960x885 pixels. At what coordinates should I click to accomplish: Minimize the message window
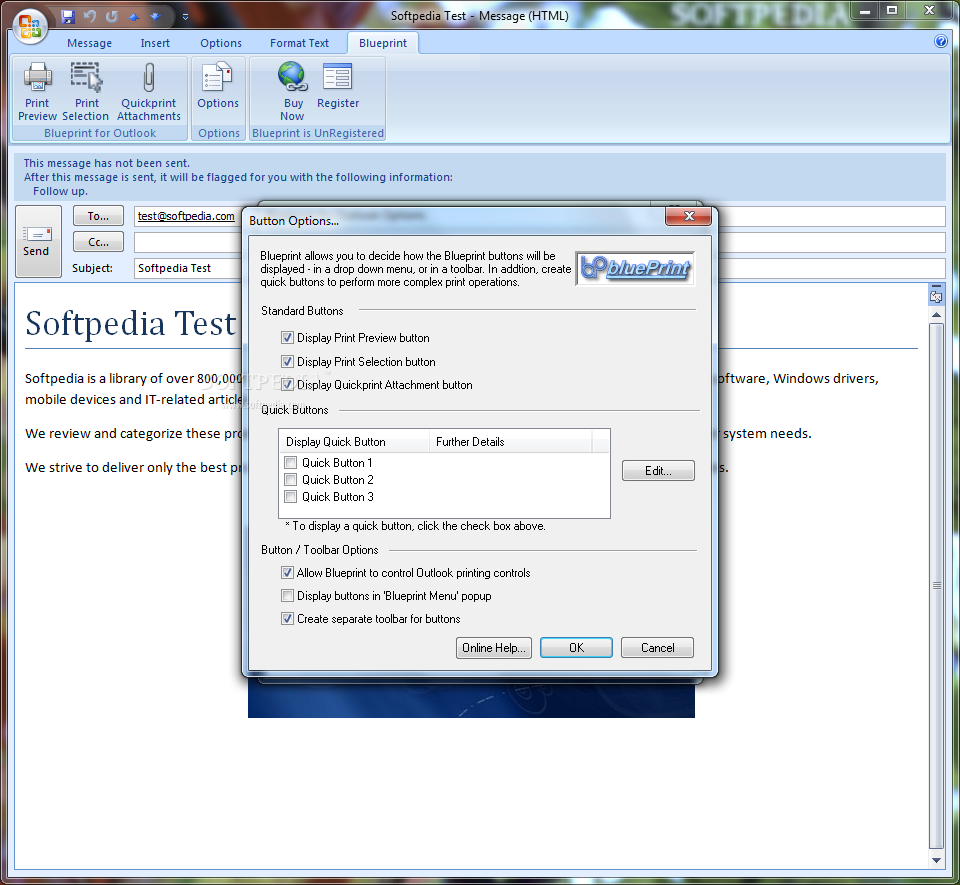pyautogui.click(x=864, y=10)
